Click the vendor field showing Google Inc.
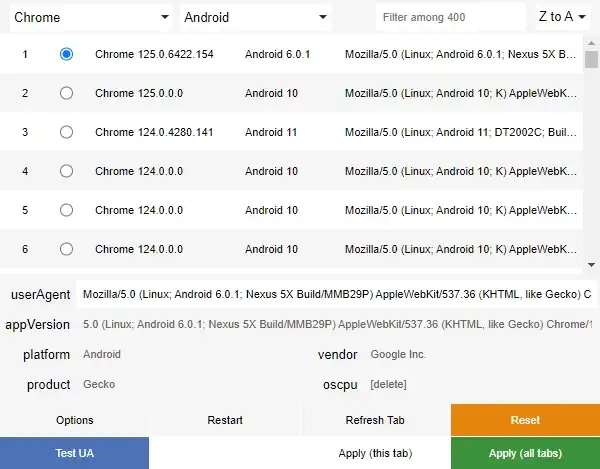The height and width of the screenshot is (469, 600). tap(480, 354)
